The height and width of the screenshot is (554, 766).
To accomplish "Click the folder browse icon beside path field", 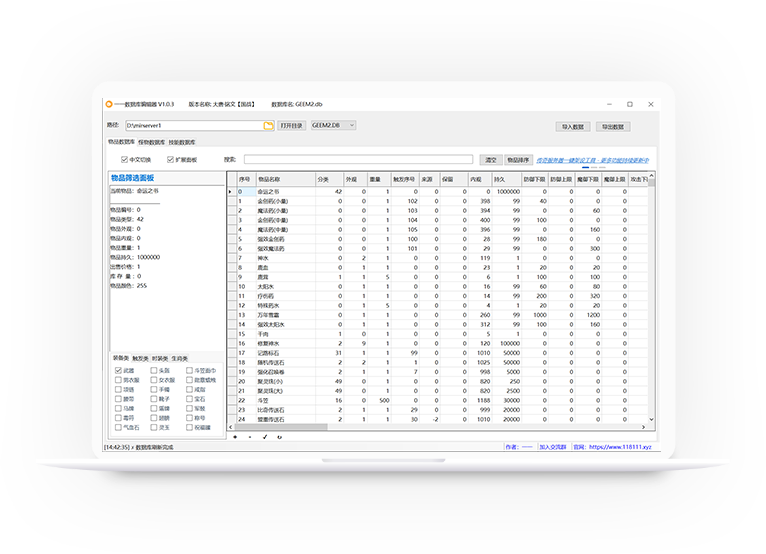I will click(268, 126).
